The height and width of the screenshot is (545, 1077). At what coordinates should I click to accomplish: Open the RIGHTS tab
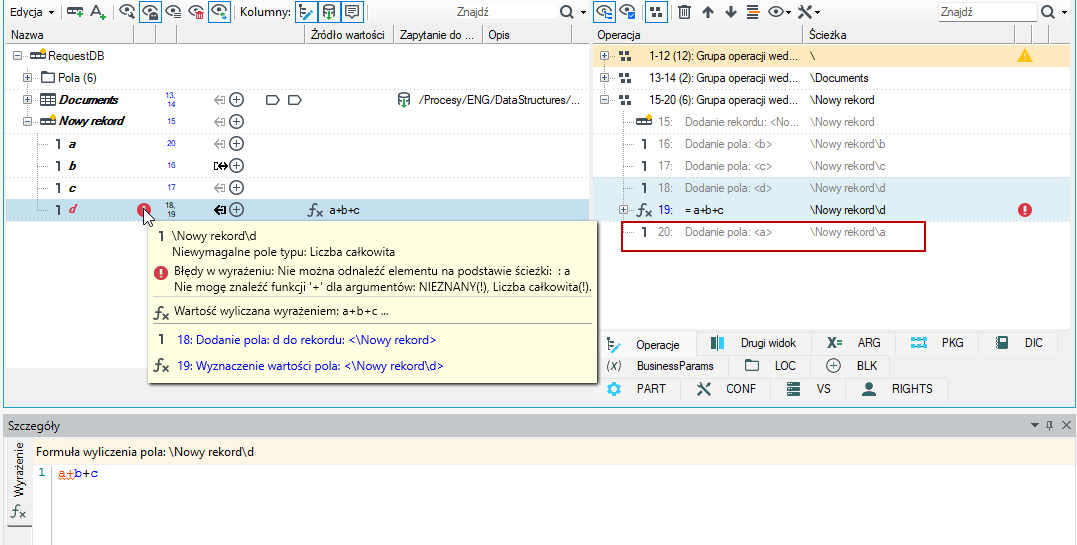[x=898, y=389]
